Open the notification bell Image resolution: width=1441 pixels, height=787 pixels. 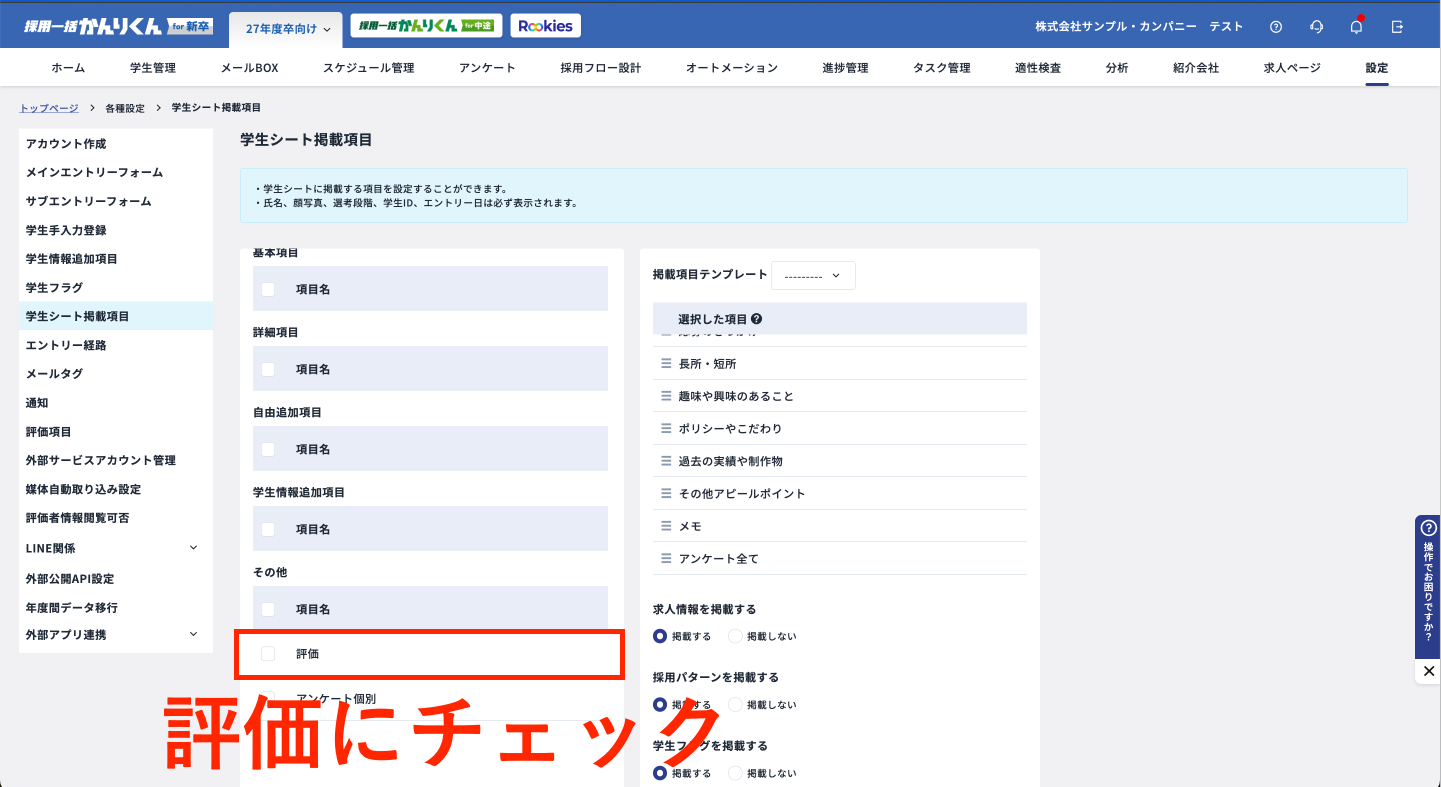tap(1356, 26)
